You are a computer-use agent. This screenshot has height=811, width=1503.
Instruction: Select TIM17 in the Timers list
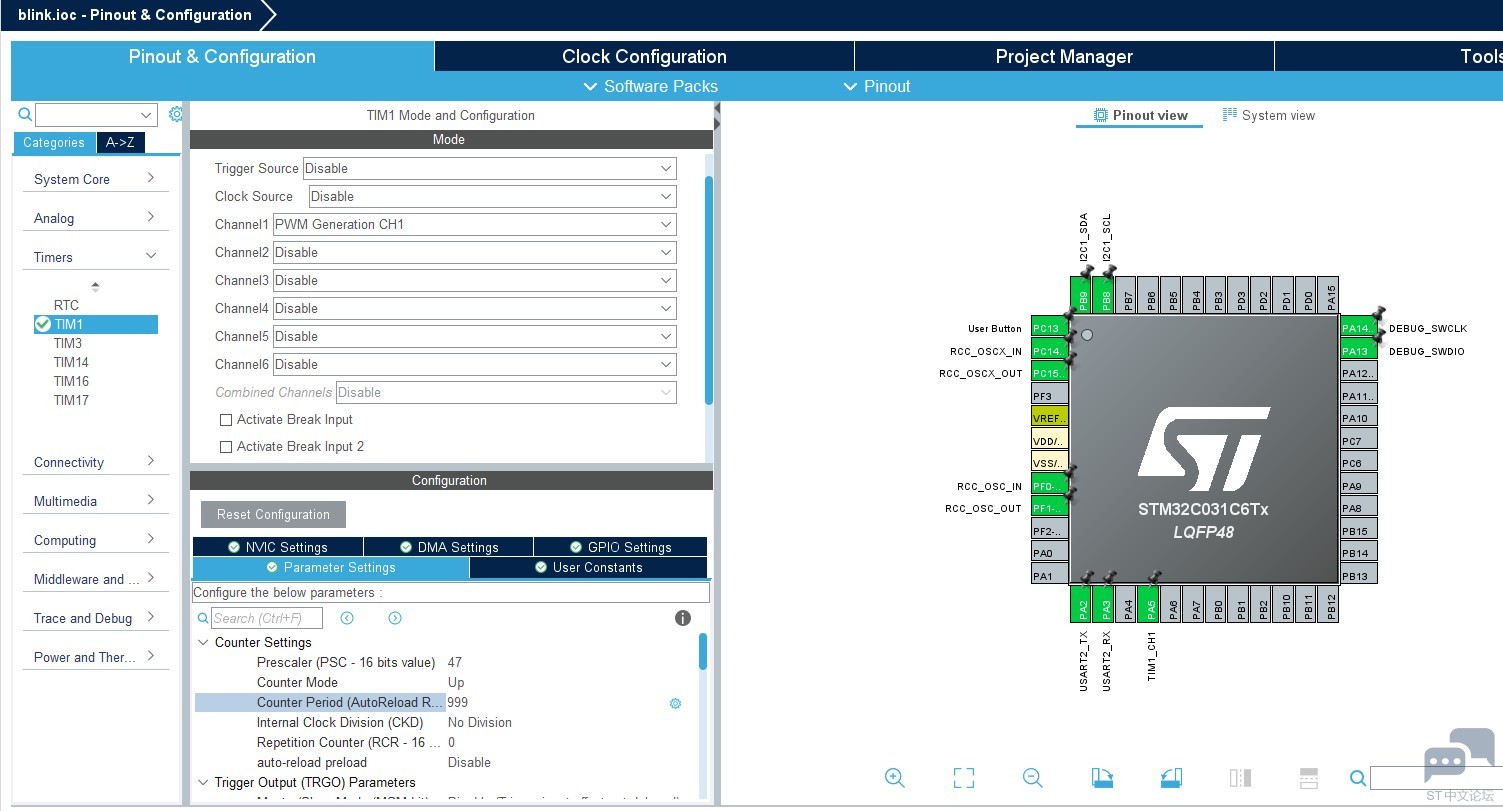[x=71, y=401]
